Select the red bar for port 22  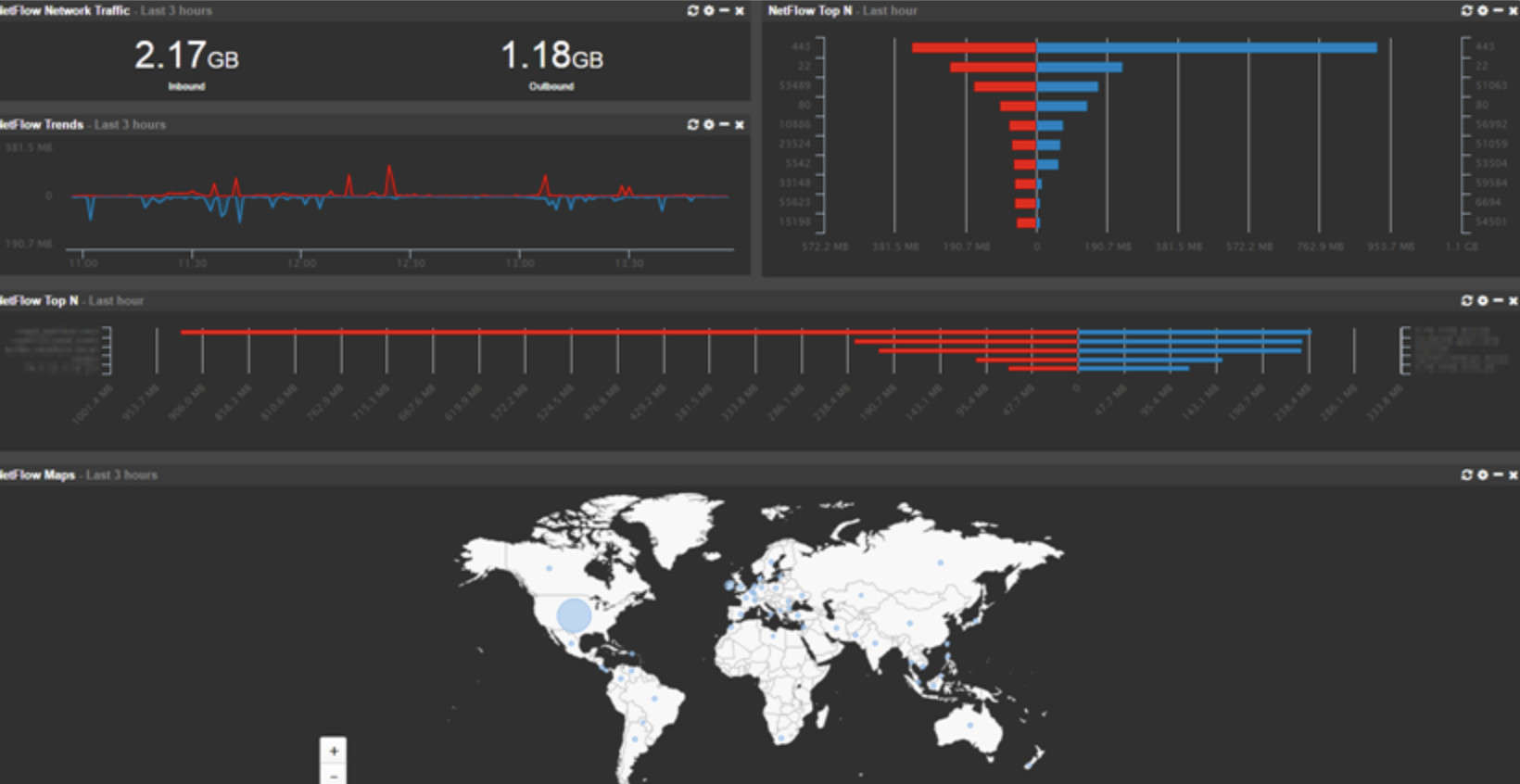[x=993, y=67]
